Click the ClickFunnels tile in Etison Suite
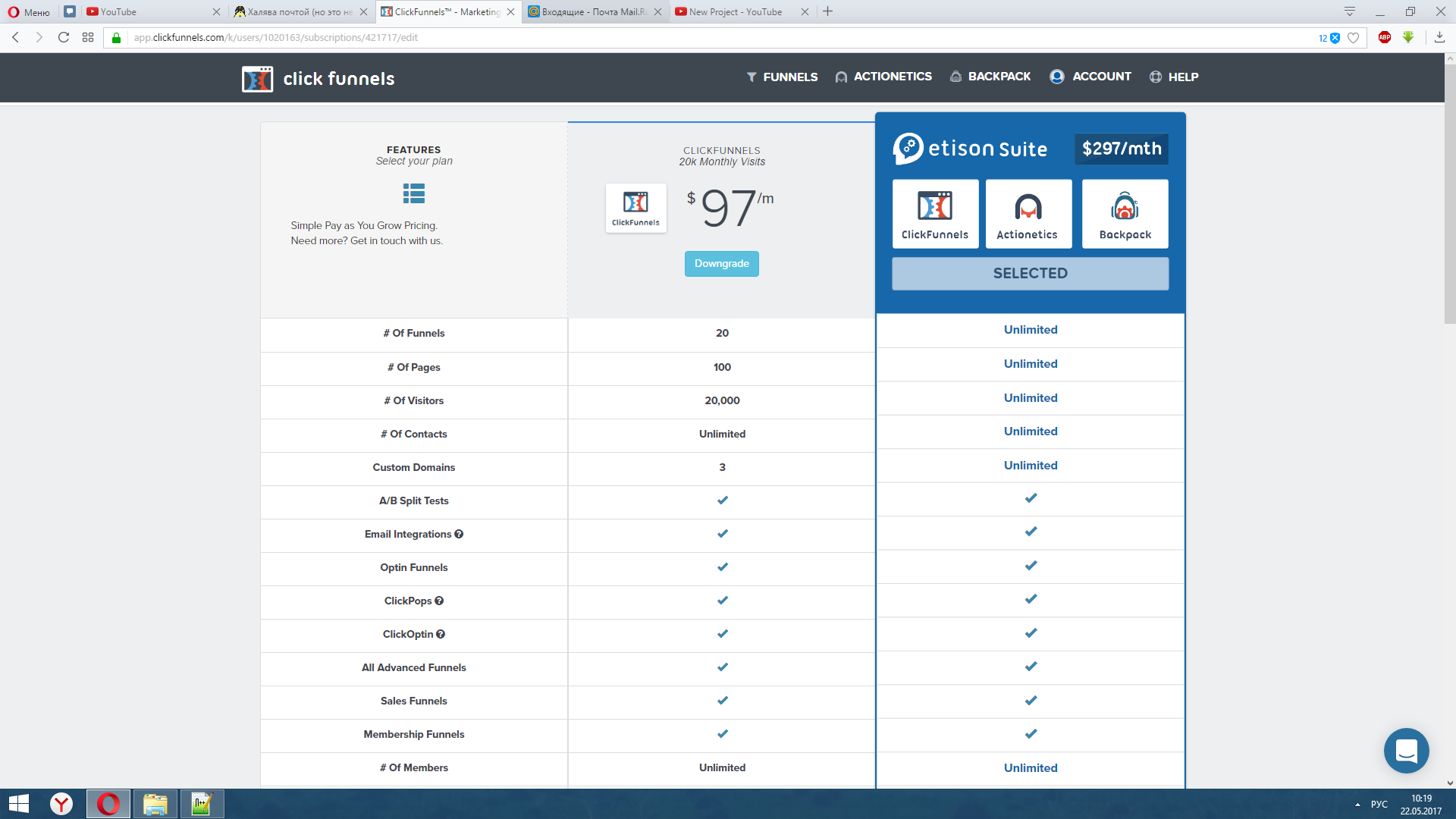 click(935, 214)
